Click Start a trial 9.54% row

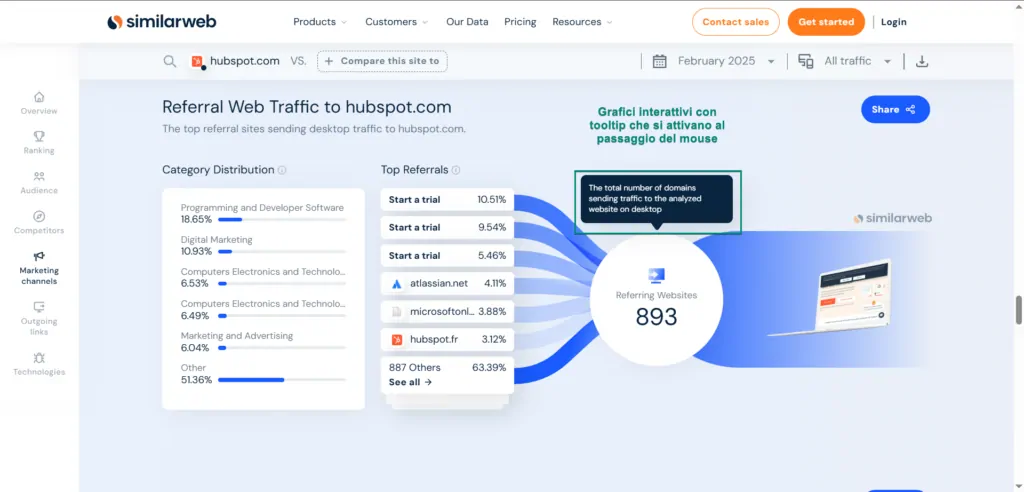tap(447, 228)
